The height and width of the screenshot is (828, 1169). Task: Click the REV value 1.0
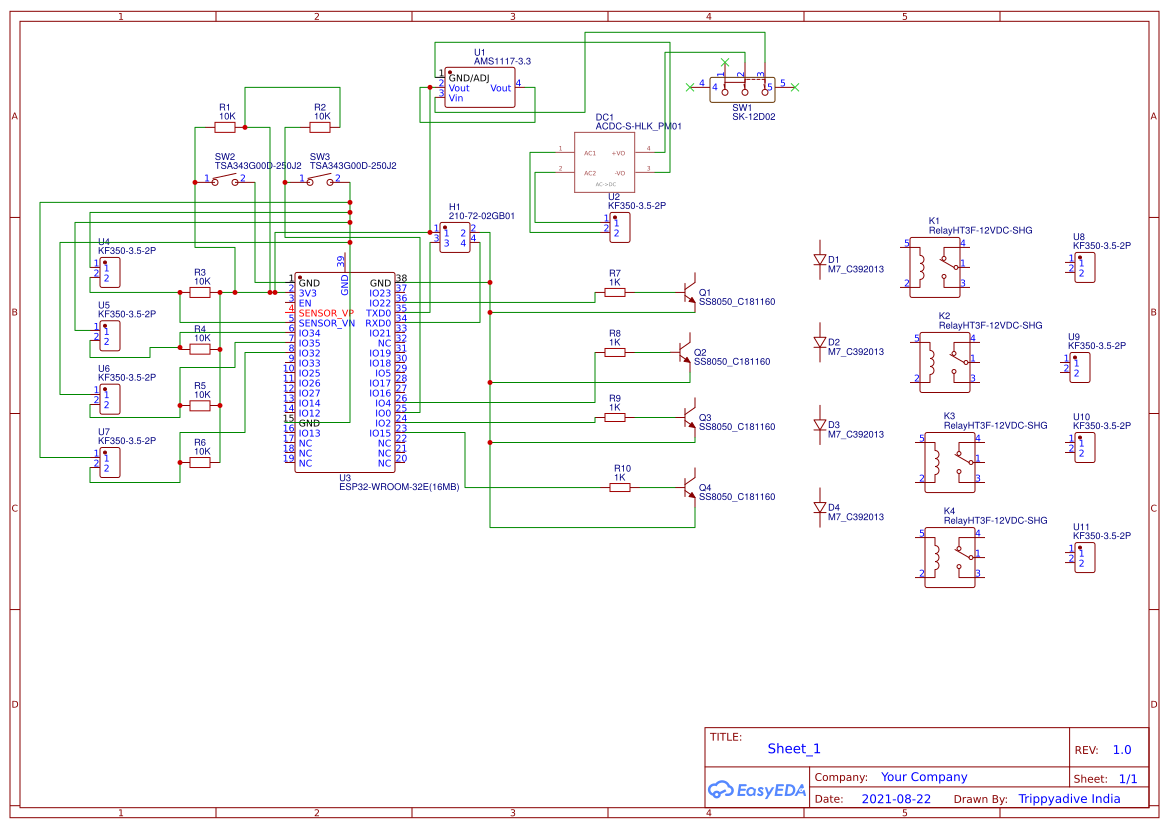(x=1122, y=750)
